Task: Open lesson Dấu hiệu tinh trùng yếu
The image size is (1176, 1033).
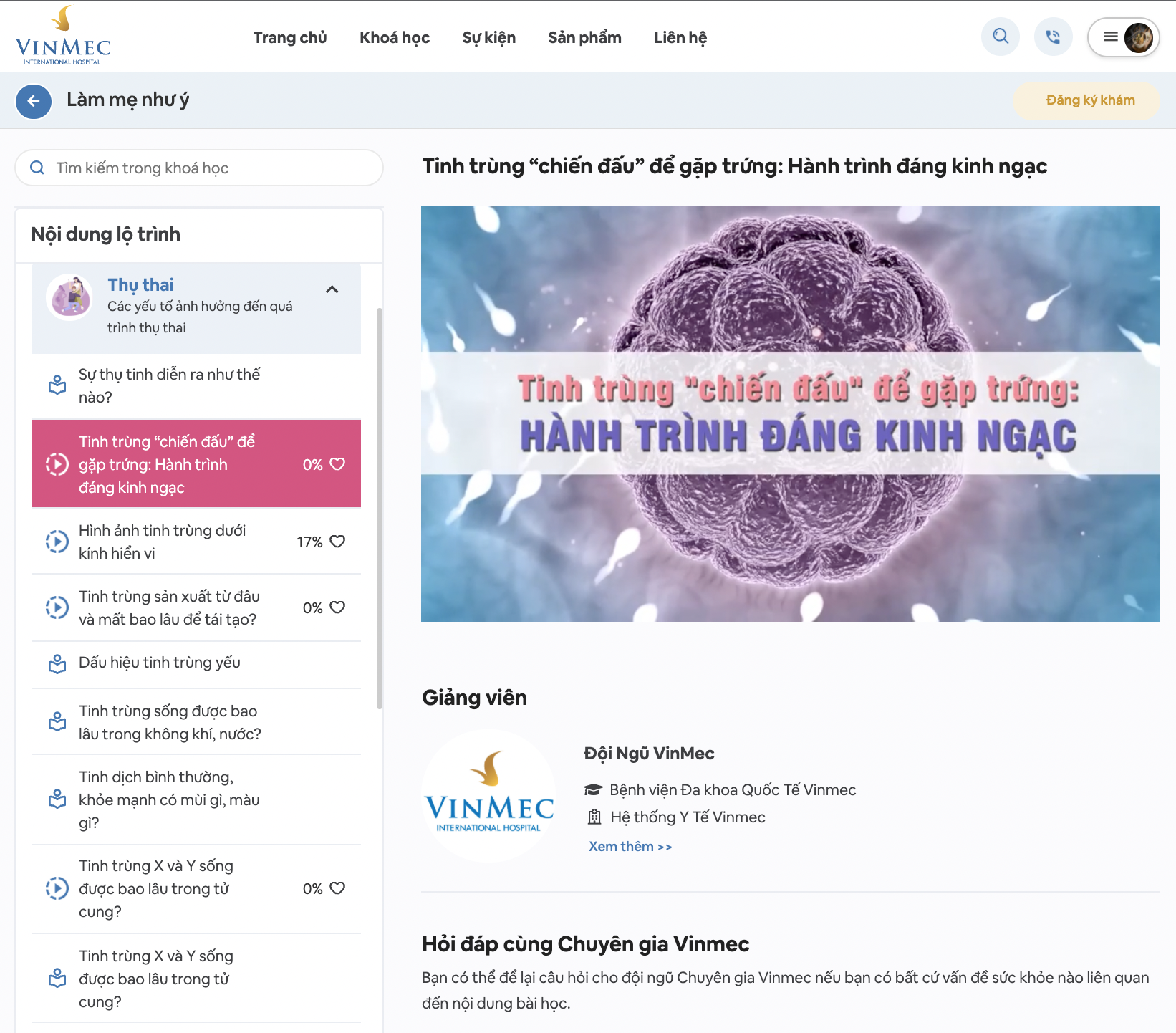Action: (x=196, y=663)
